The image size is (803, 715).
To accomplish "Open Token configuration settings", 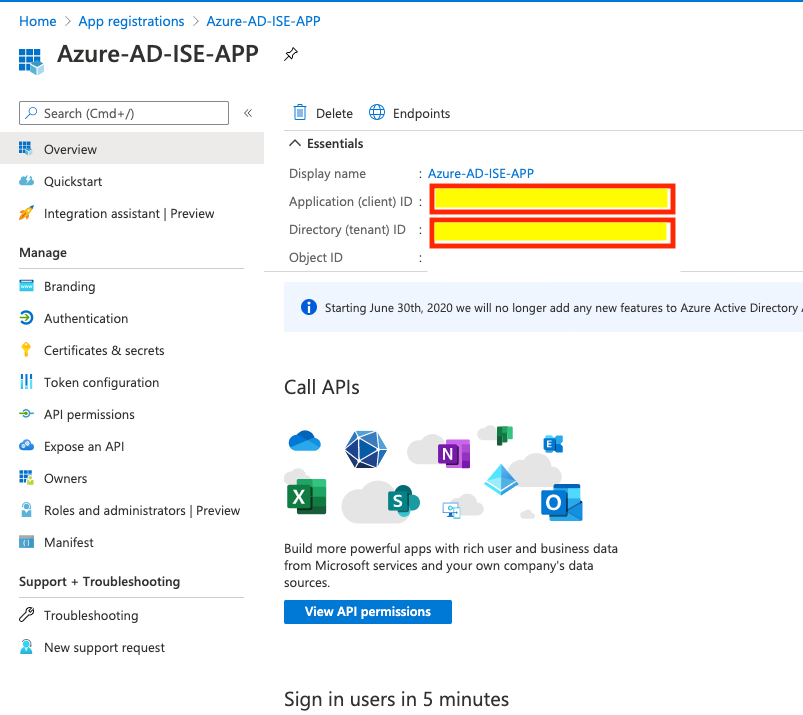I will tap(103, 382).
